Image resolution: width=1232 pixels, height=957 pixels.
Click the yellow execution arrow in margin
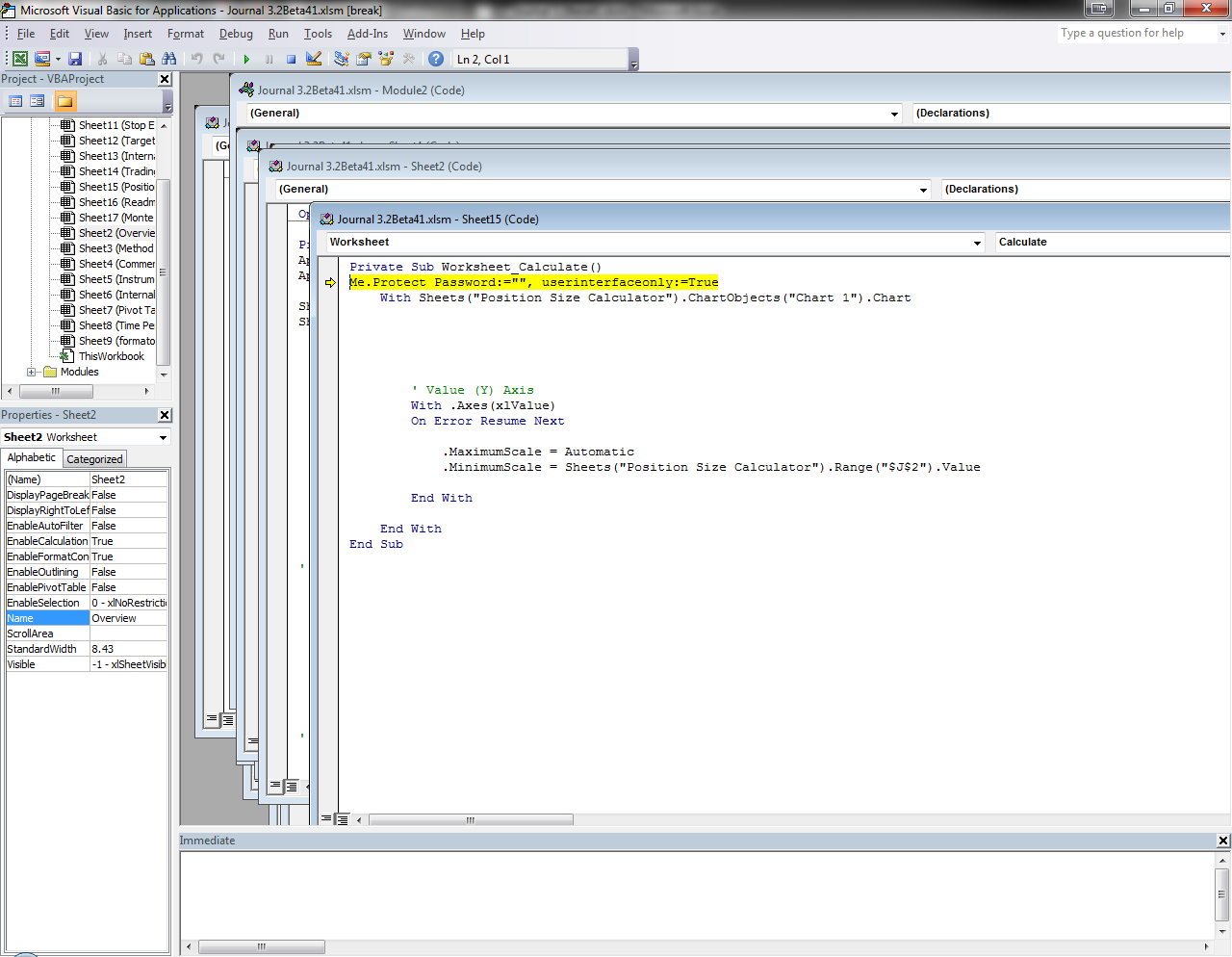(330, 282)
